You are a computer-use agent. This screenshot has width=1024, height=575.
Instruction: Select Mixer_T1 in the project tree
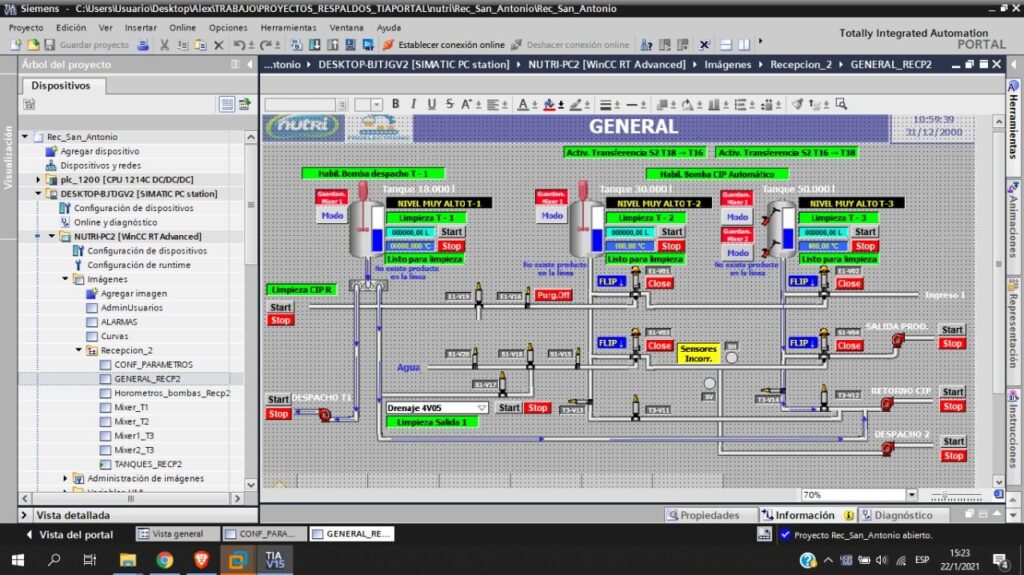click(x=131, y=406)
